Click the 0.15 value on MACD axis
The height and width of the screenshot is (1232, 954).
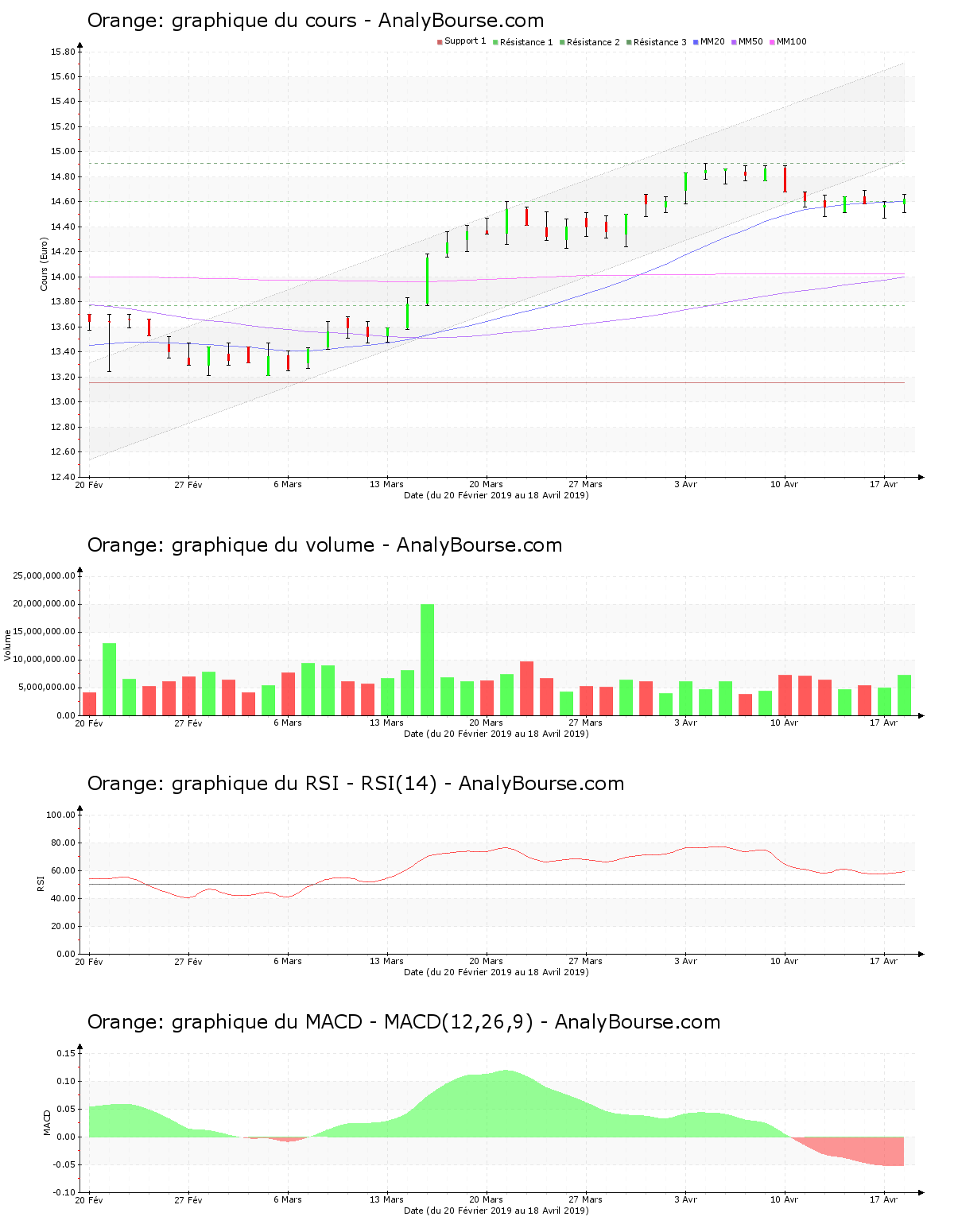(67, 1052)
